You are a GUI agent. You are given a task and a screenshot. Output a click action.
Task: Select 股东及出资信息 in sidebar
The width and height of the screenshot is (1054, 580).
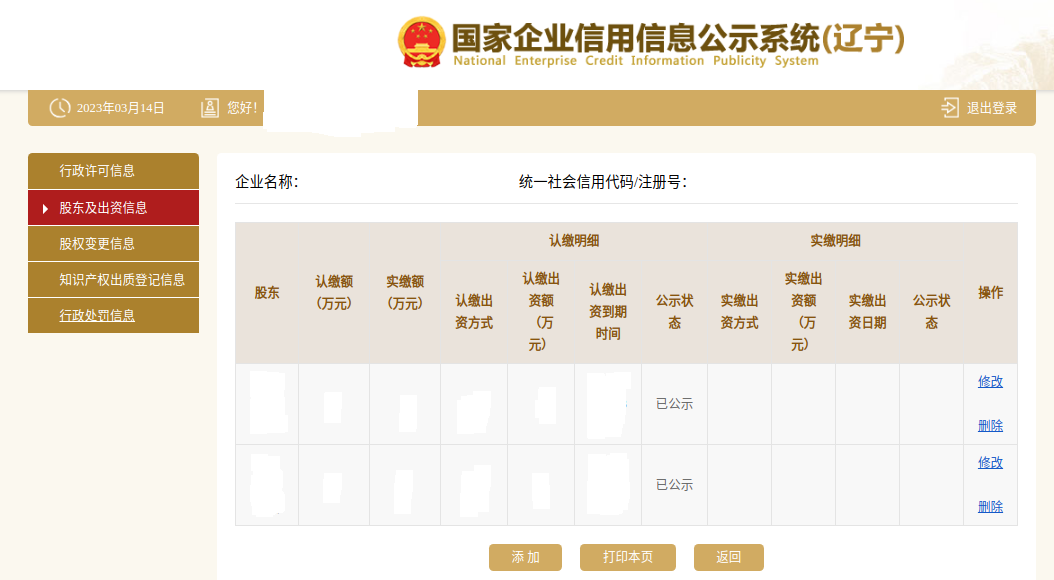click(114, 208)
